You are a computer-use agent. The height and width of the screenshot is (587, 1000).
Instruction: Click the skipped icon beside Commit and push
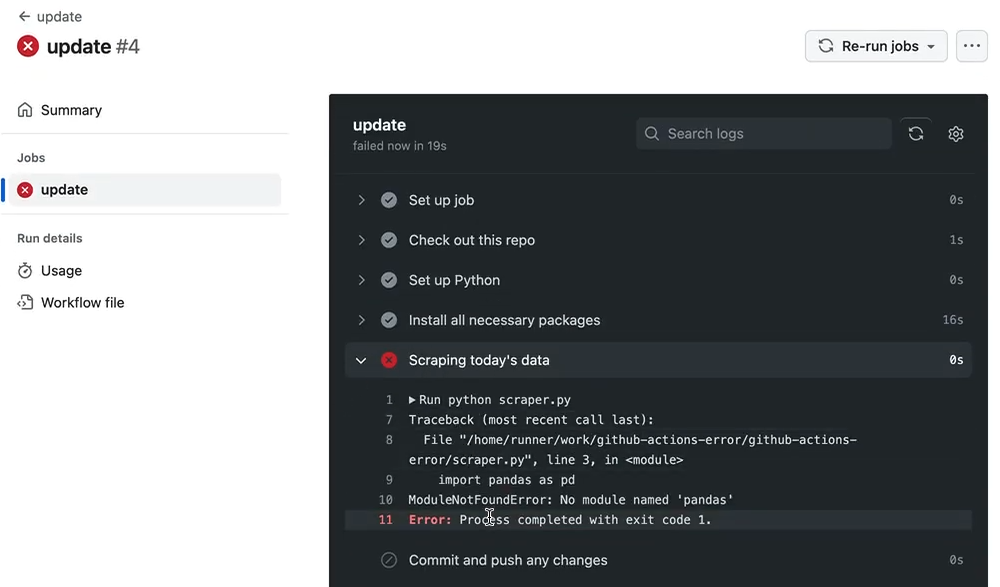point(389,560)
